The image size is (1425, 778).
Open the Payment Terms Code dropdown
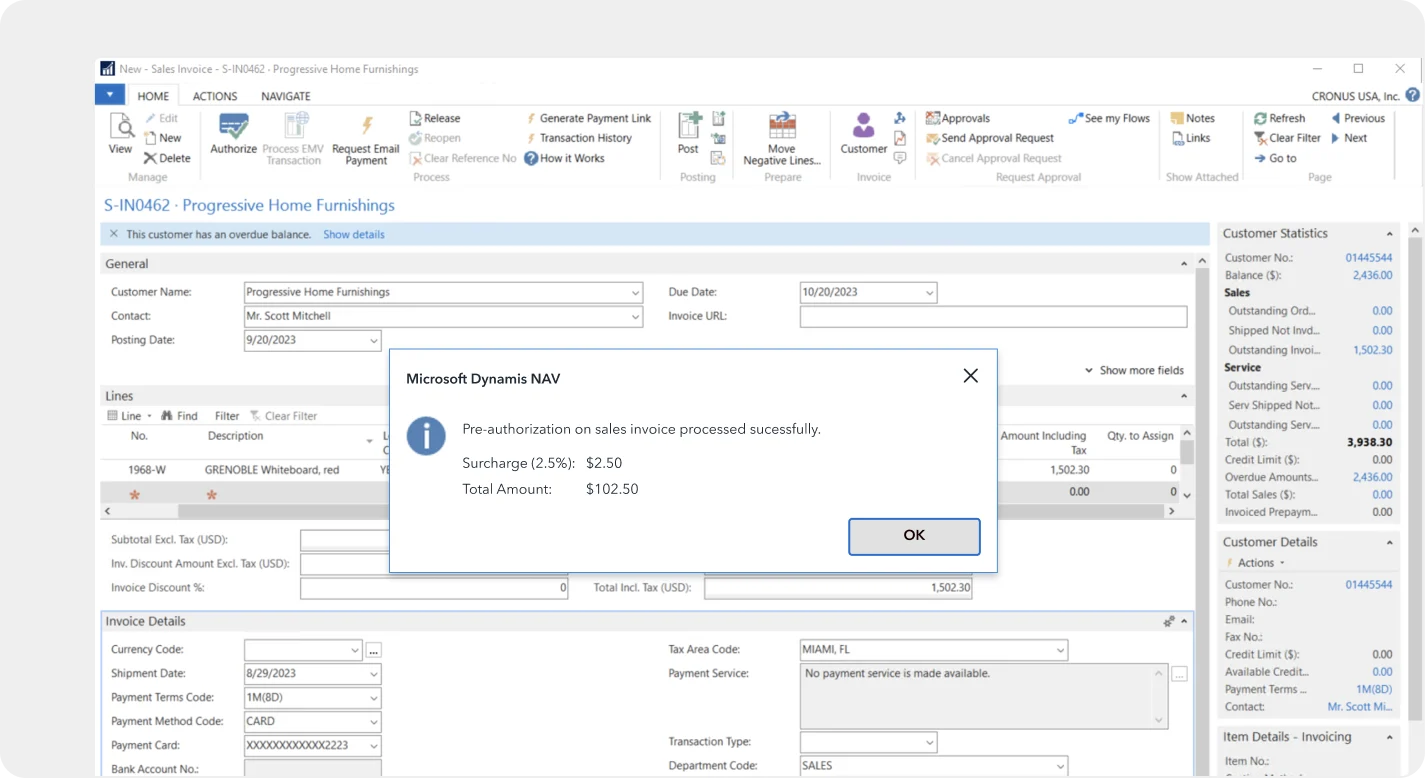[x=374, y=698]
